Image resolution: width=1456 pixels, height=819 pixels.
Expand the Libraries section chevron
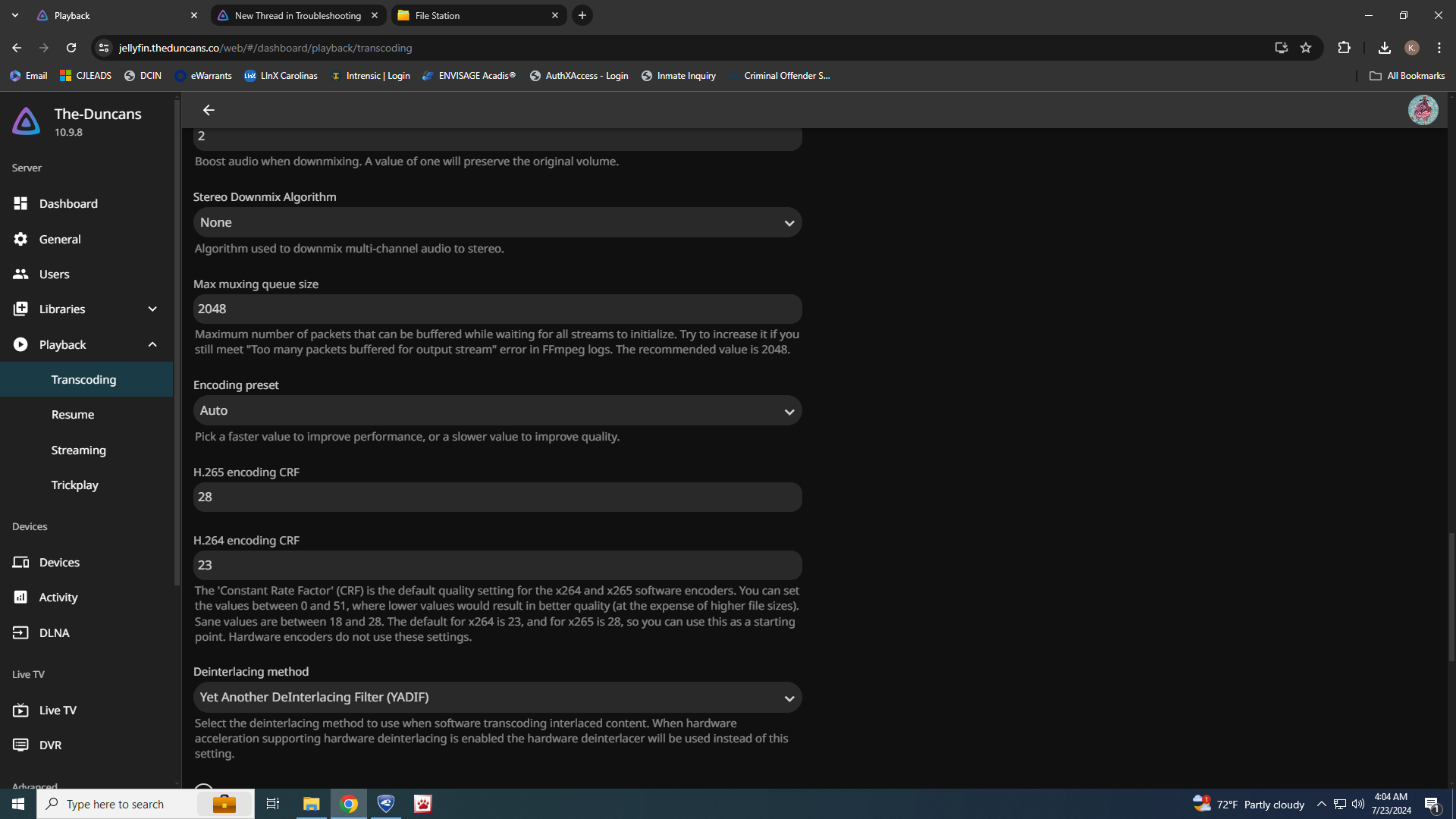click(x=152, y=309)
